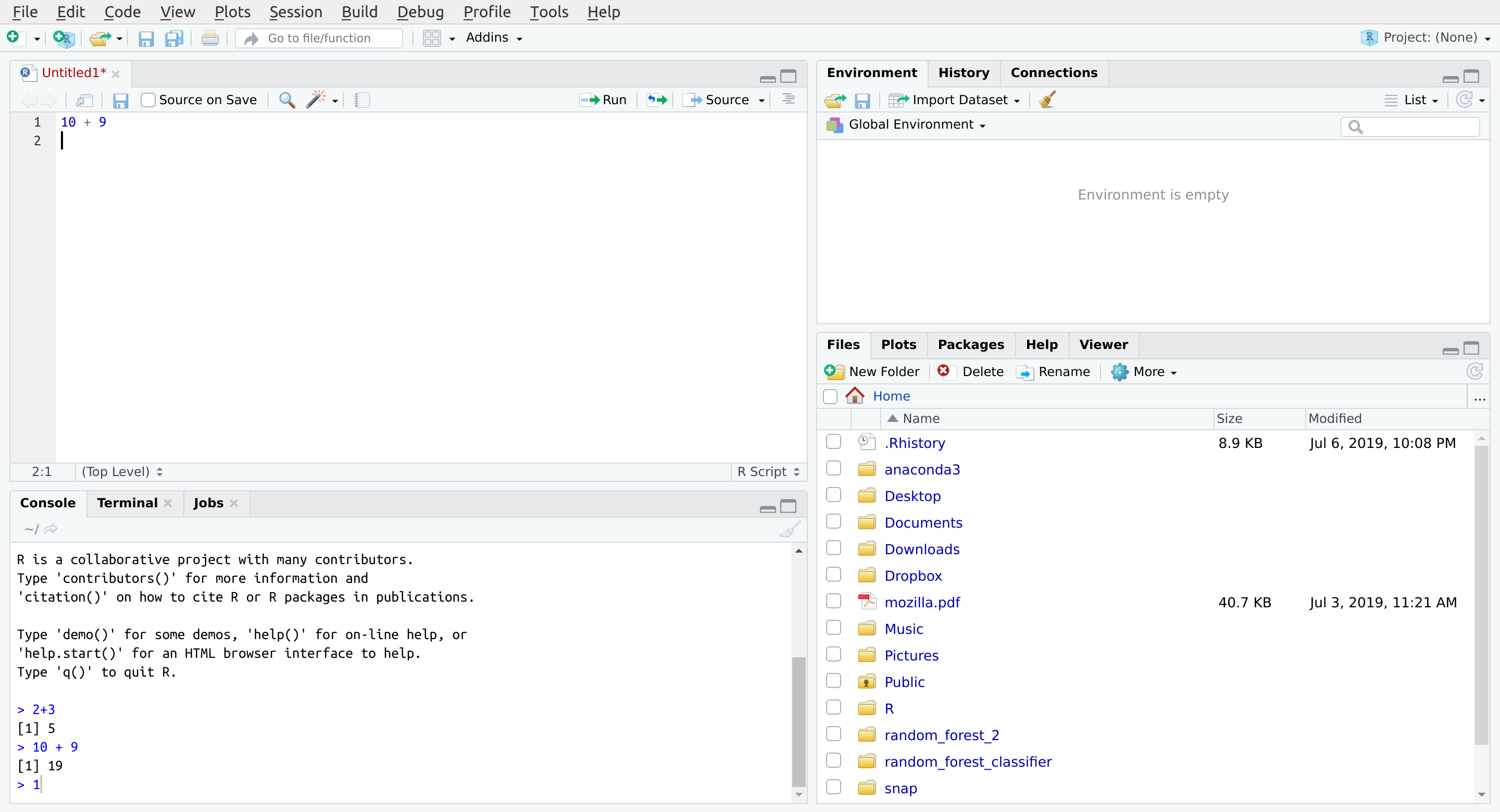The width and height of the screenshot is (1500, 812).
Task: Click the Print document icon
Action: click(x=210, y=39)
